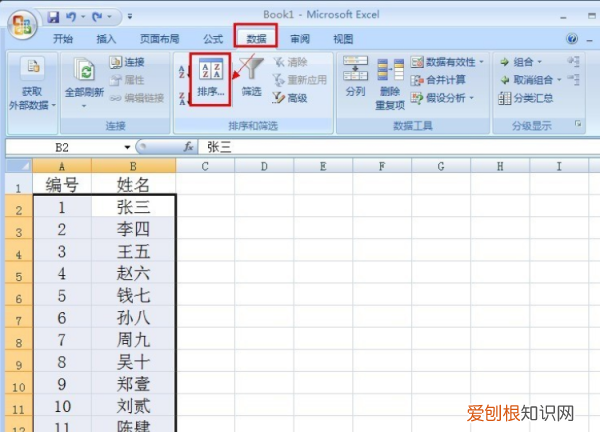
Task: Select column A header
Action: pyautogui.click(x=62, y=166)
